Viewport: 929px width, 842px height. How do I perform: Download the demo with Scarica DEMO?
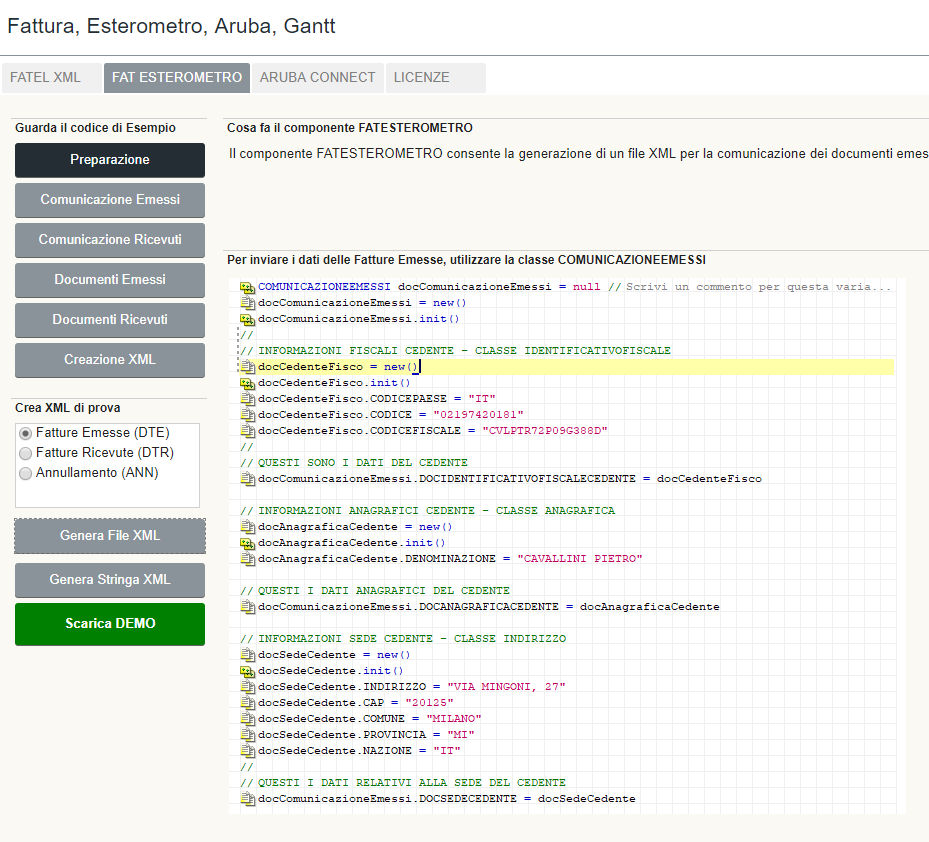[110, 624]
